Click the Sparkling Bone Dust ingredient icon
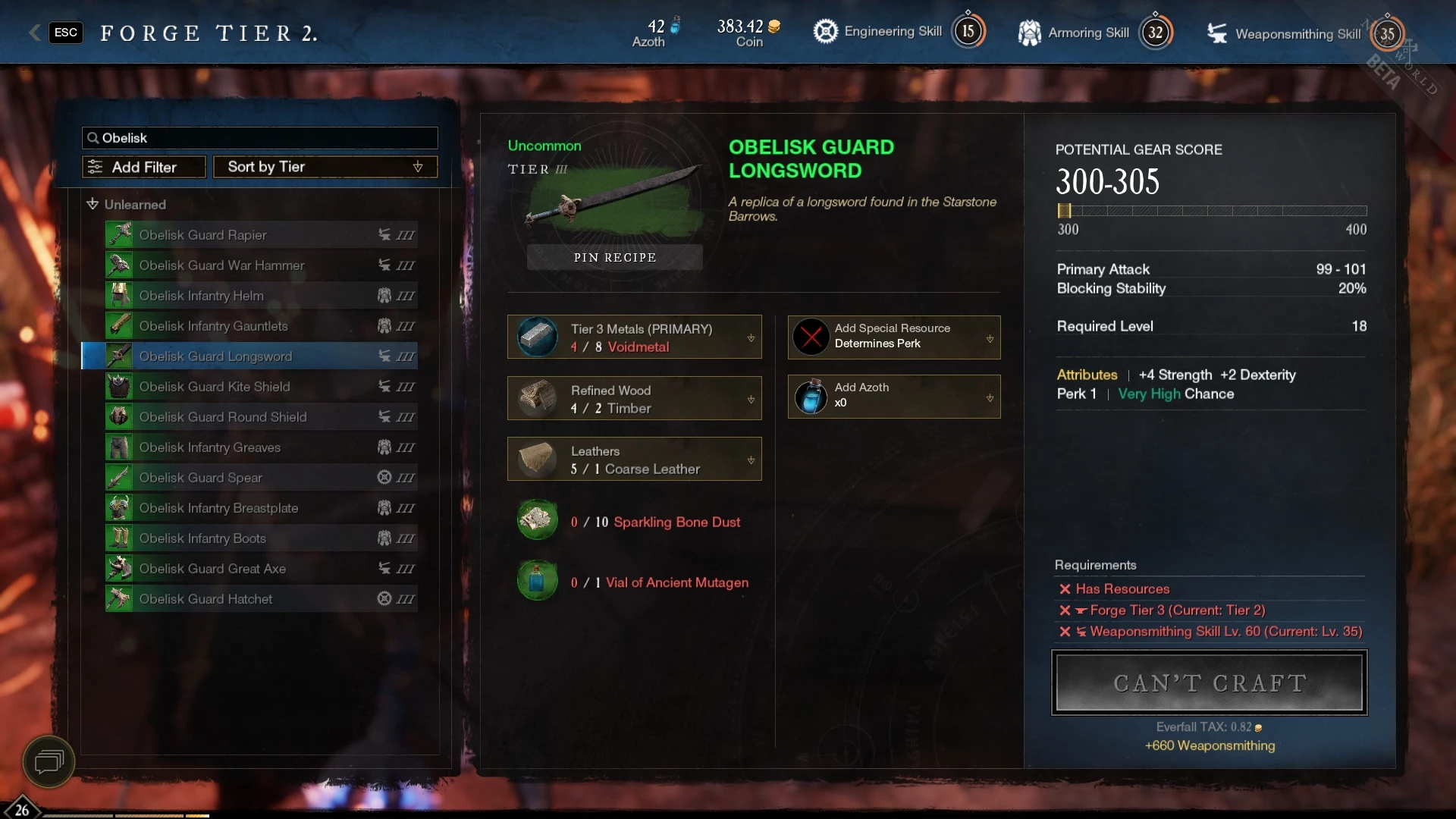 [538, 520]
